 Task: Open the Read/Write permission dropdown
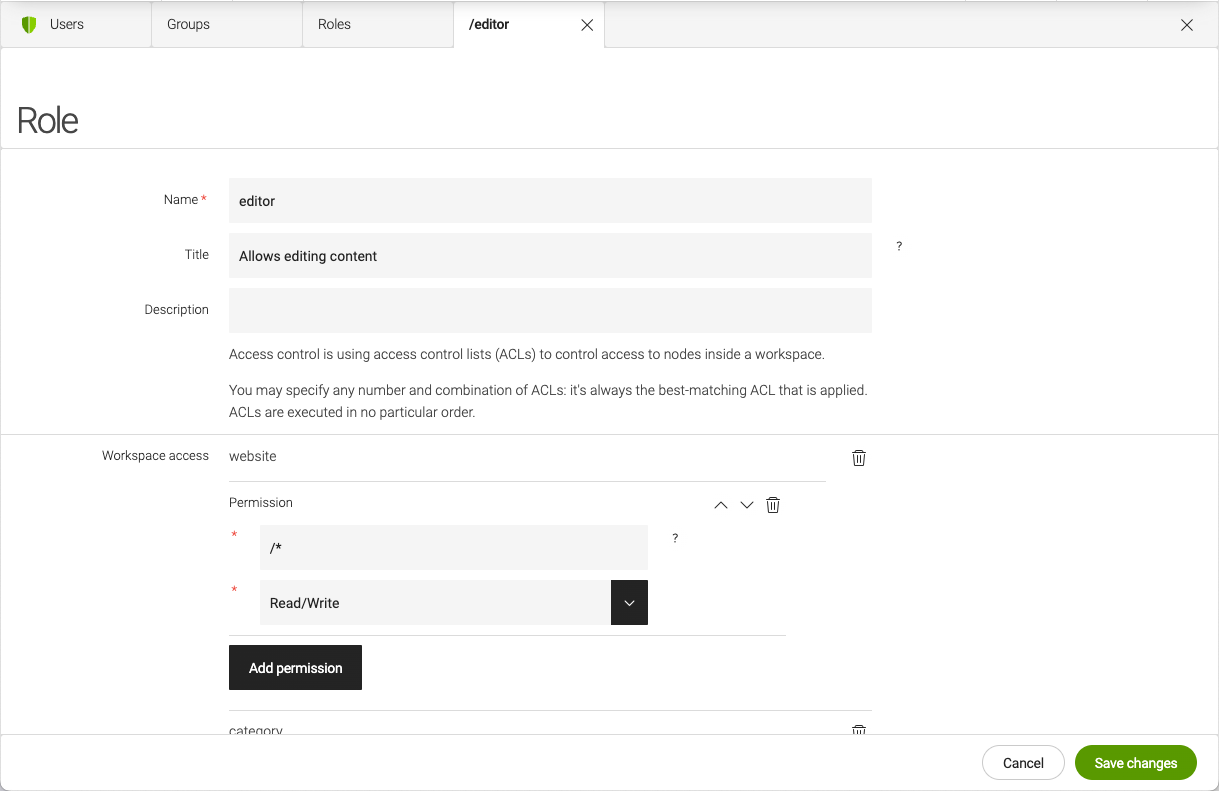629,603
